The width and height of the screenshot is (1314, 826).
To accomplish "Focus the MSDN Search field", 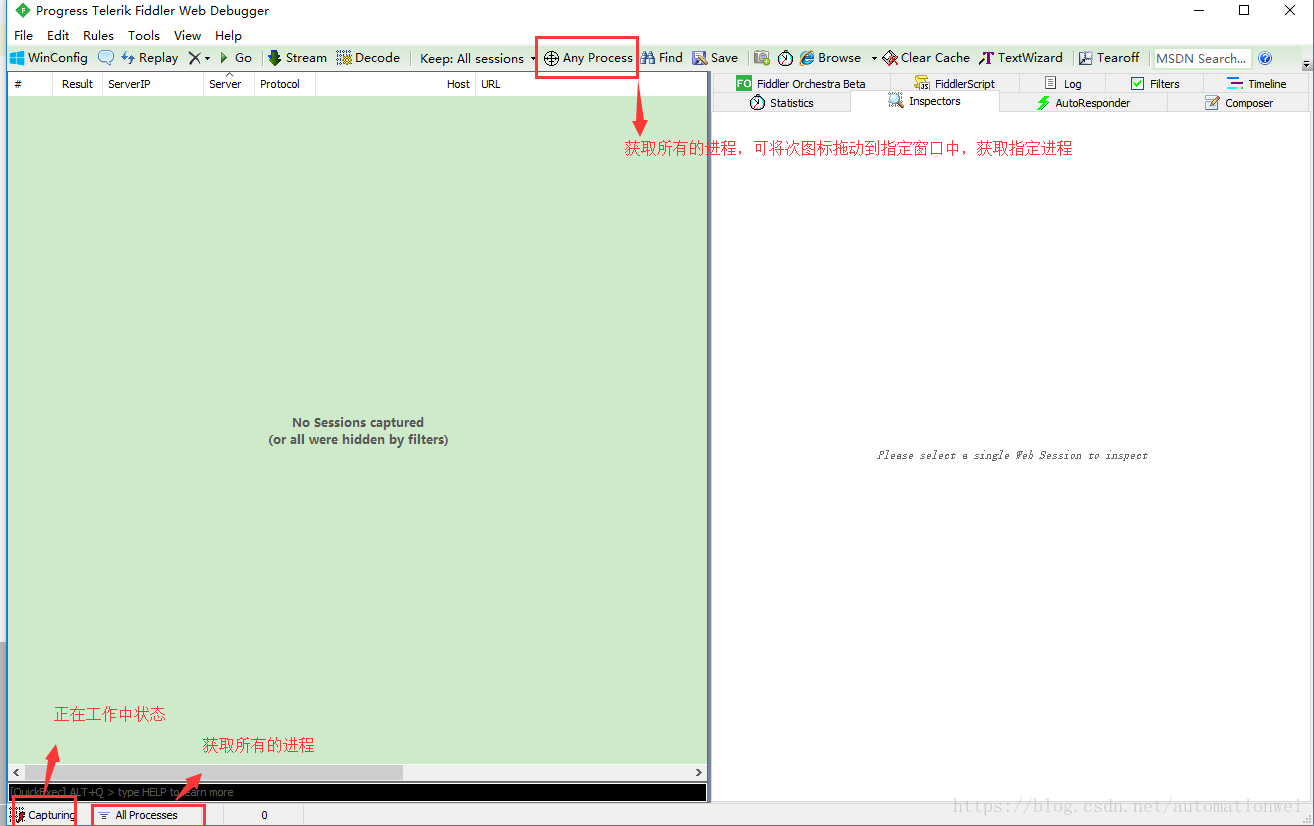I will tap(1202, 58).
